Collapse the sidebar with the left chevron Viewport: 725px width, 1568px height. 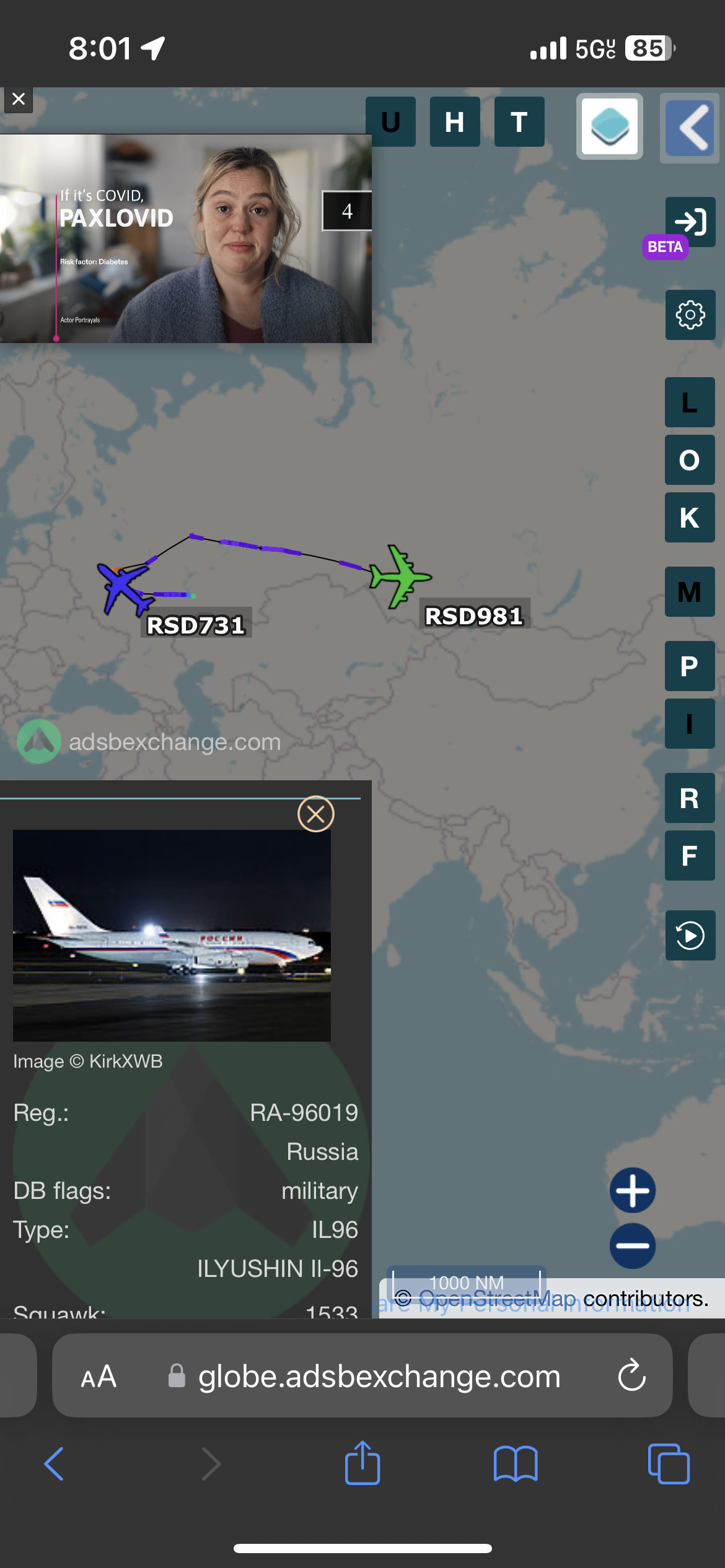(690, 128)
